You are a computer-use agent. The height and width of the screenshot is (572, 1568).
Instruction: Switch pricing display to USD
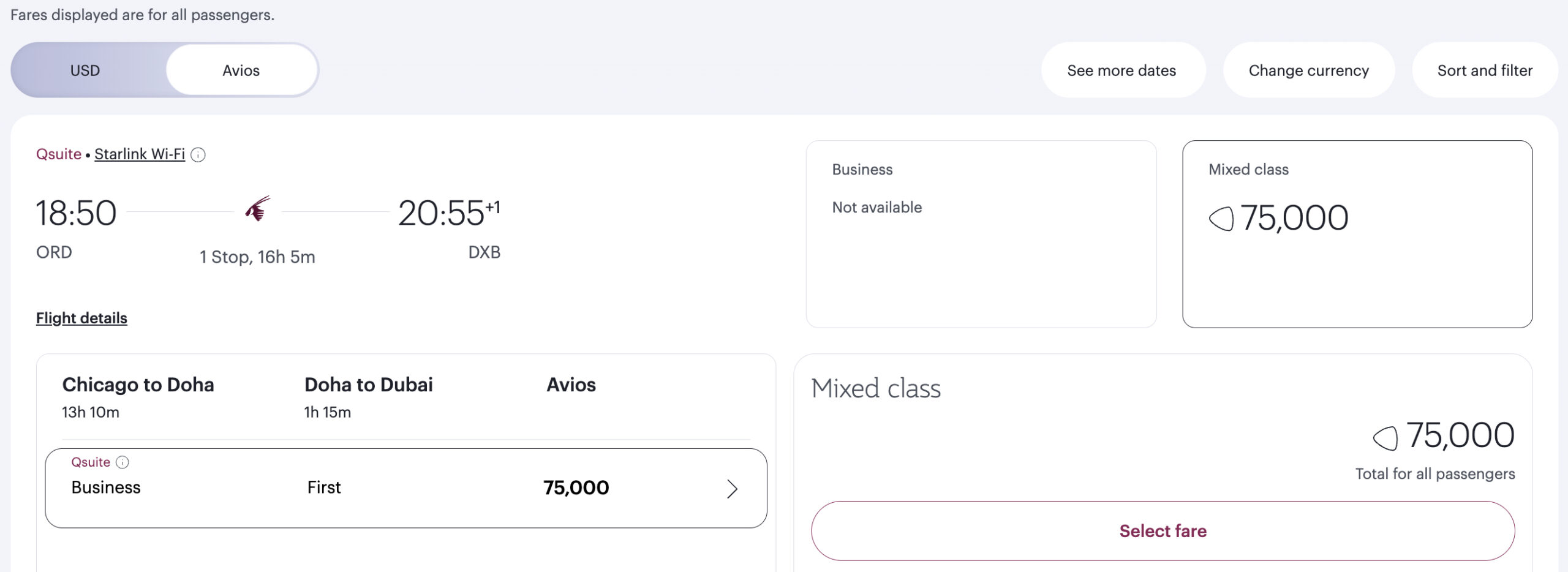pos(84,70)
